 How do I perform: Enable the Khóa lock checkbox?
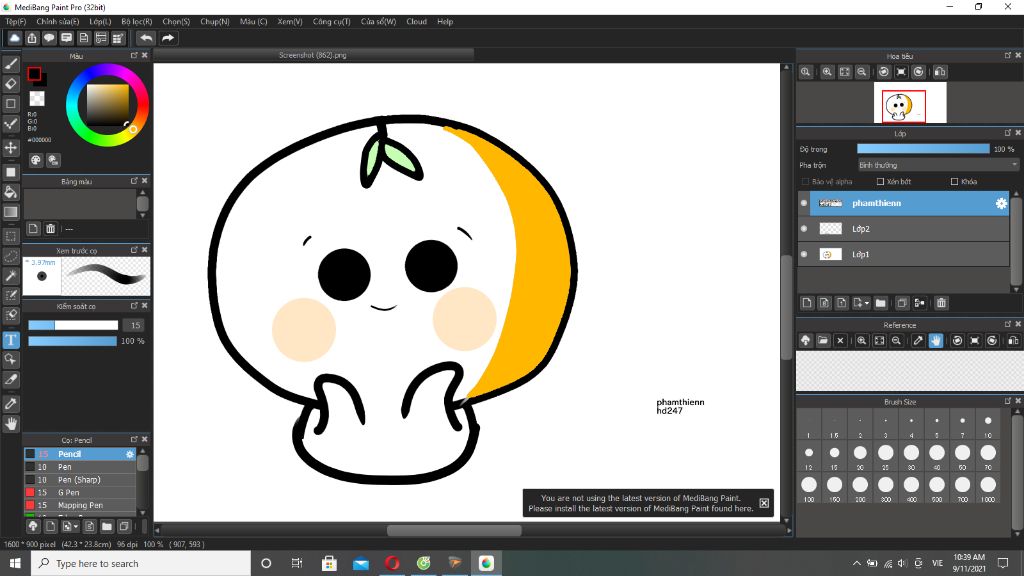pyautogui.click(x=954, y=182)
